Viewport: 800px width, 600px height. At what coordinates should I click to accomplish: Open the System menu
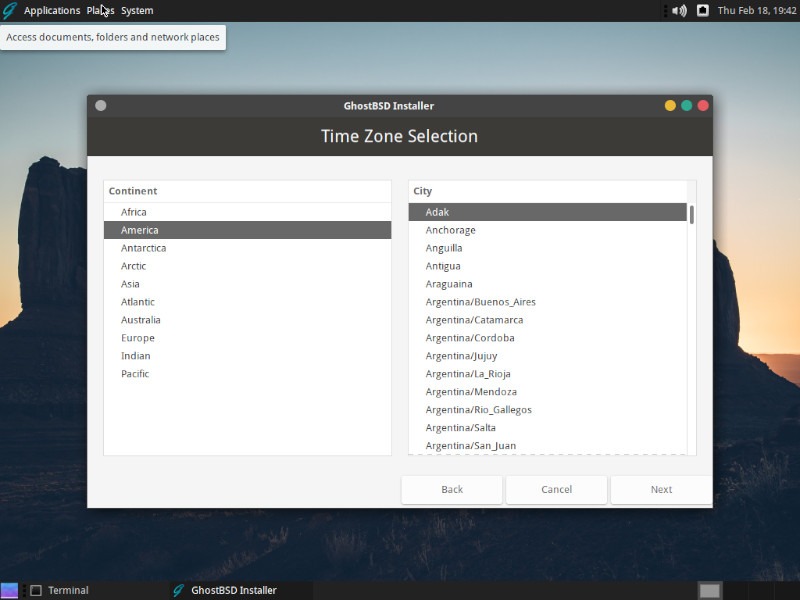click(137, 10)
